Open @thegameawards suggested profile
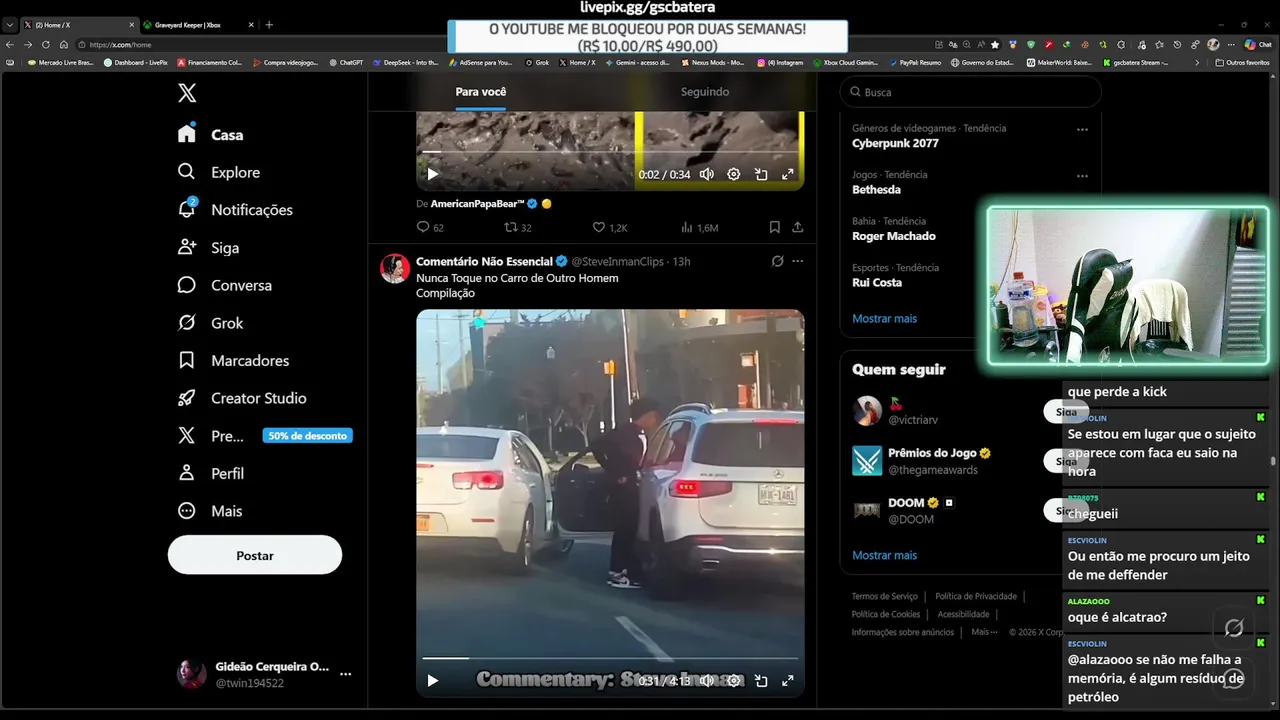Viewport: 1280px width, 720px height. [933, 470]
